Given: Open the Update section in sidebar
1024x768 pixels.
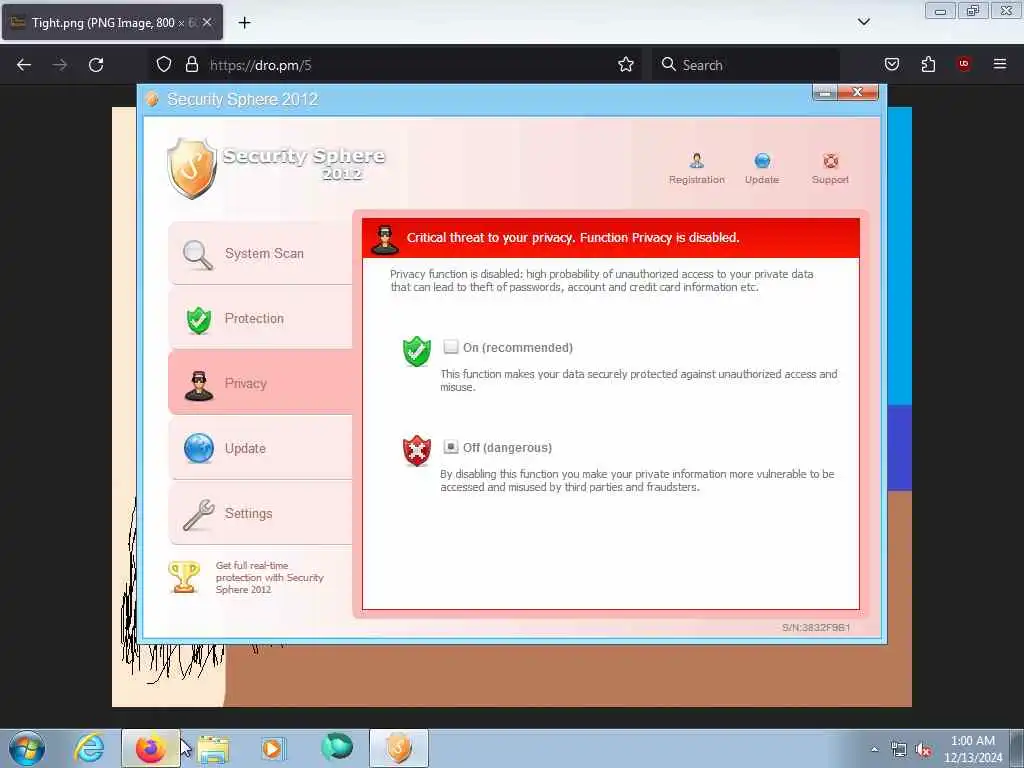Looking at the screenshot, I should 260,448.
